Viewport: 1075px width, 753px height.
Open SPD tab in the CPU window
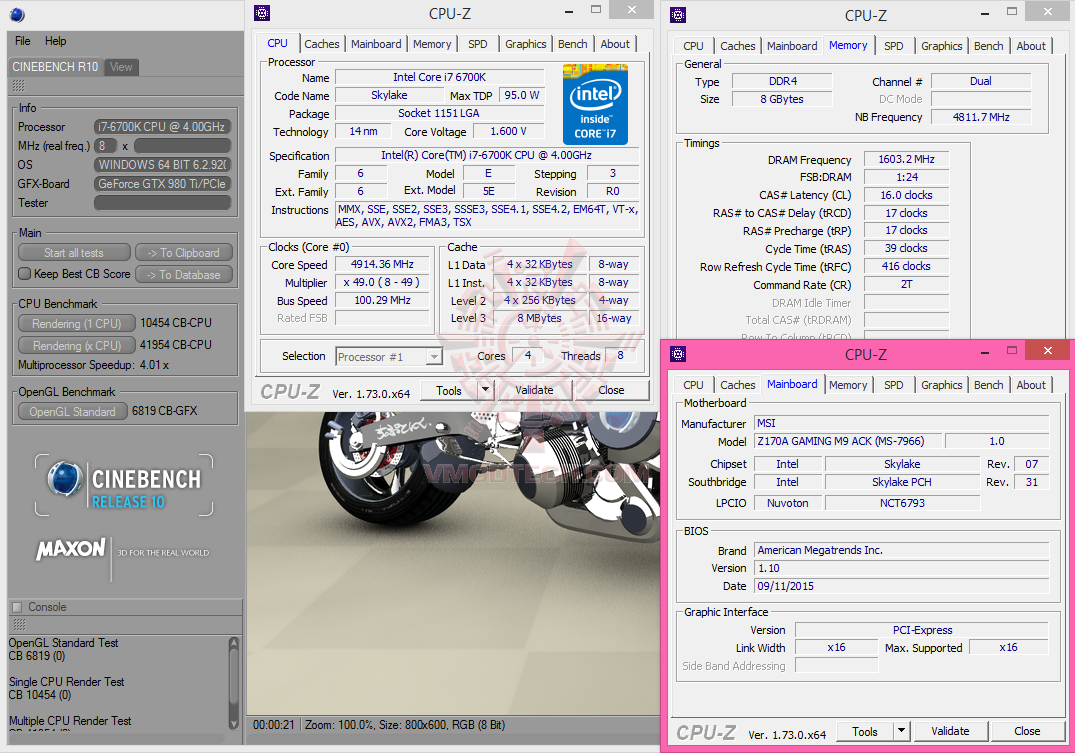(x=478, y=44)
